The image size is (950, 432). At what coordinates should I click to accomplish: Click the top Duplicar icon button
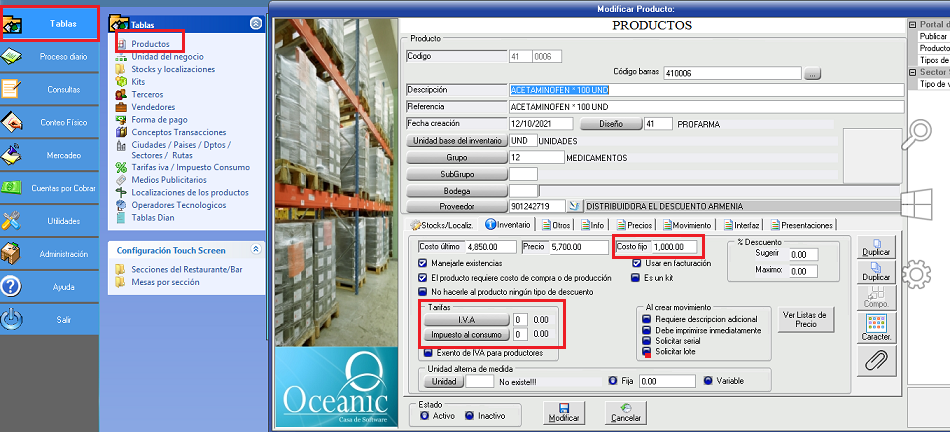(876, 246)
